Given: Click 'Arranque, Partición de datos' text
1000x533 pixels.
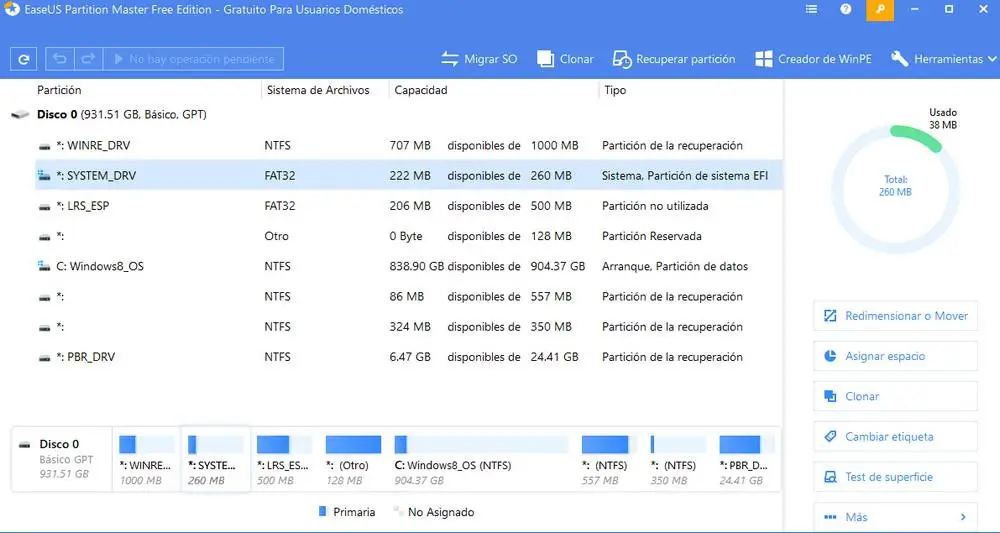Looking at the screenshot, I should pos(675,266).
